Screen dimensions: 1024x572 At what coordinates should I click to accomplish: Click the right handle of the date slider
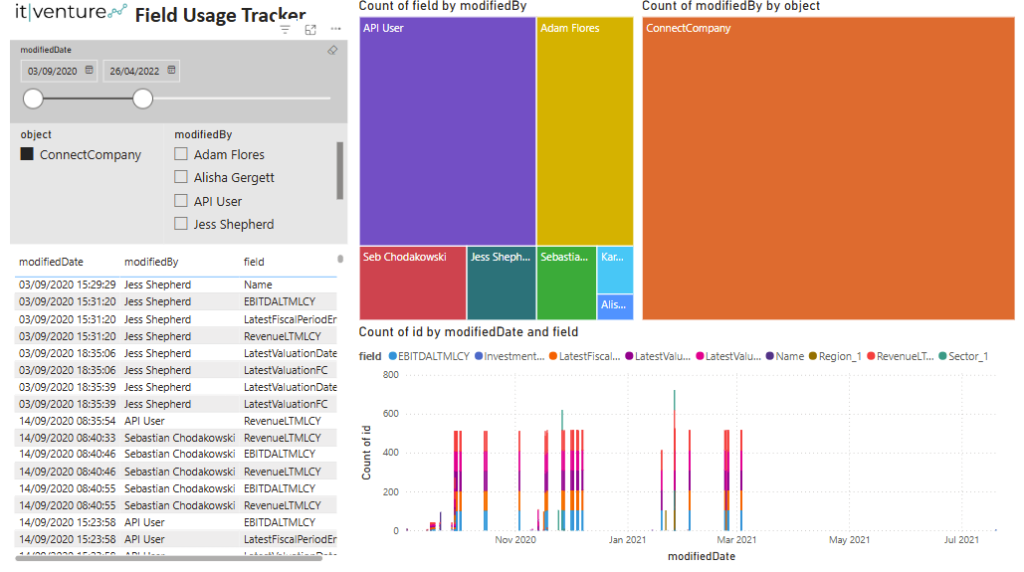click(143, 98)
